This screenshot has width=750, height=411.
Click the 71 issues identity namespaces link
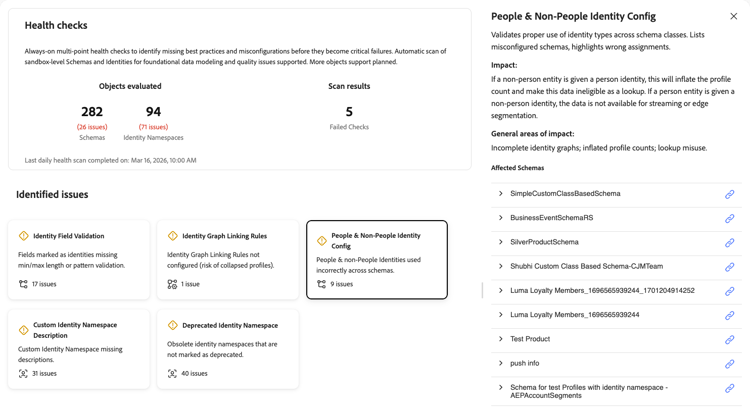pyautogui.click(x=153, y=127)
